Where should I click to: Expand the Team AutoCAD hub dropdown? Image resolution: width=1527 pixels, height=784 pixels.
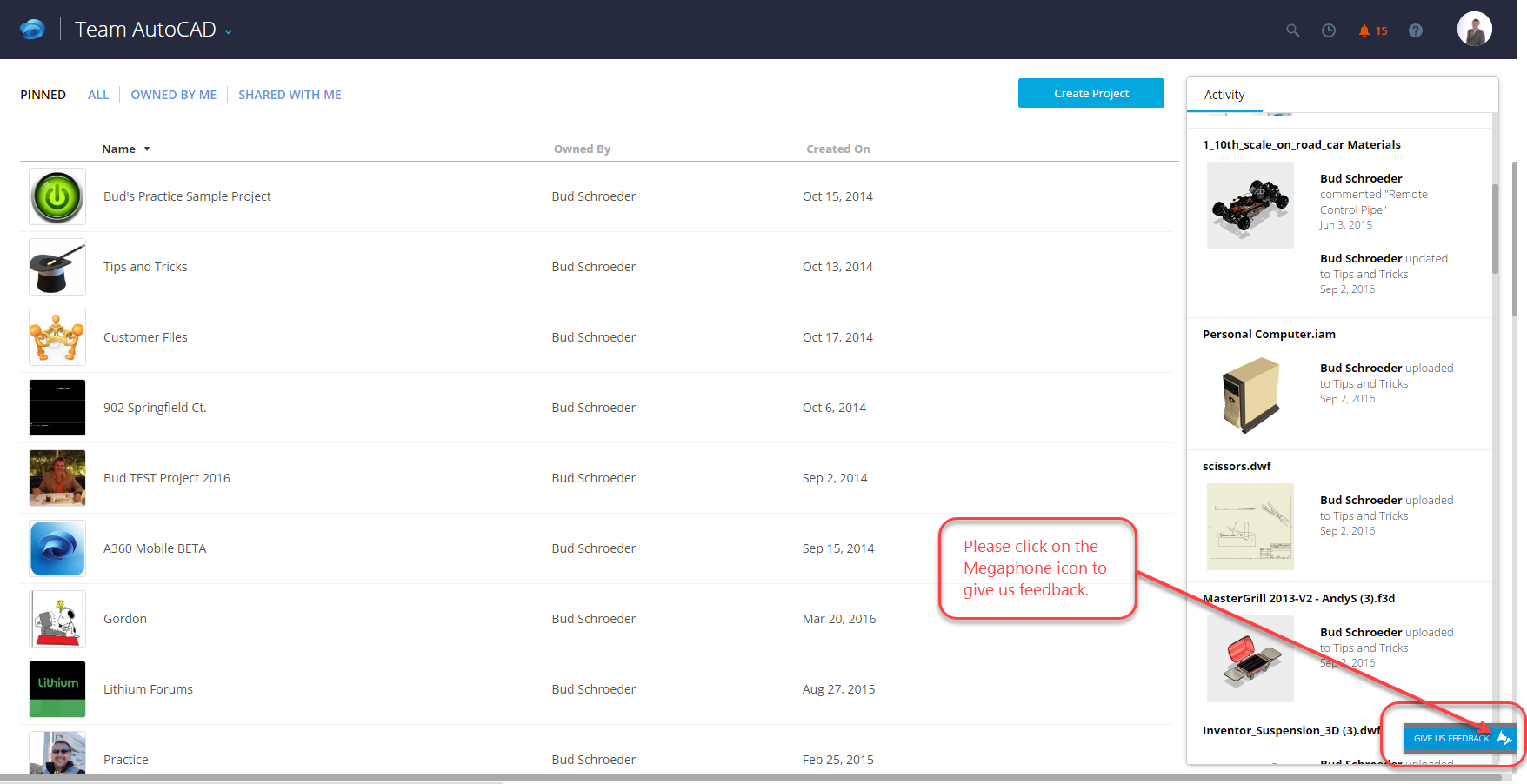click(x=228, y=30)
